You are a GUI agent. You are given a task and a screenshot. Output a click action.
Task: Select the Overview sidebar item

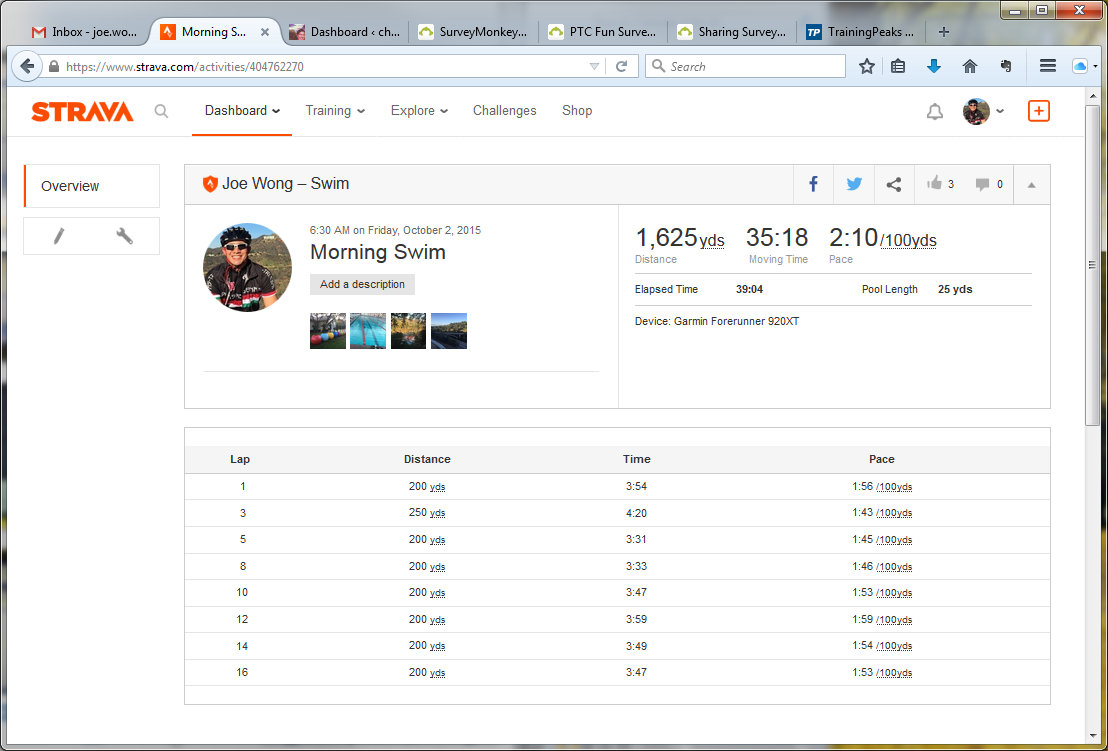pos(91,186)
